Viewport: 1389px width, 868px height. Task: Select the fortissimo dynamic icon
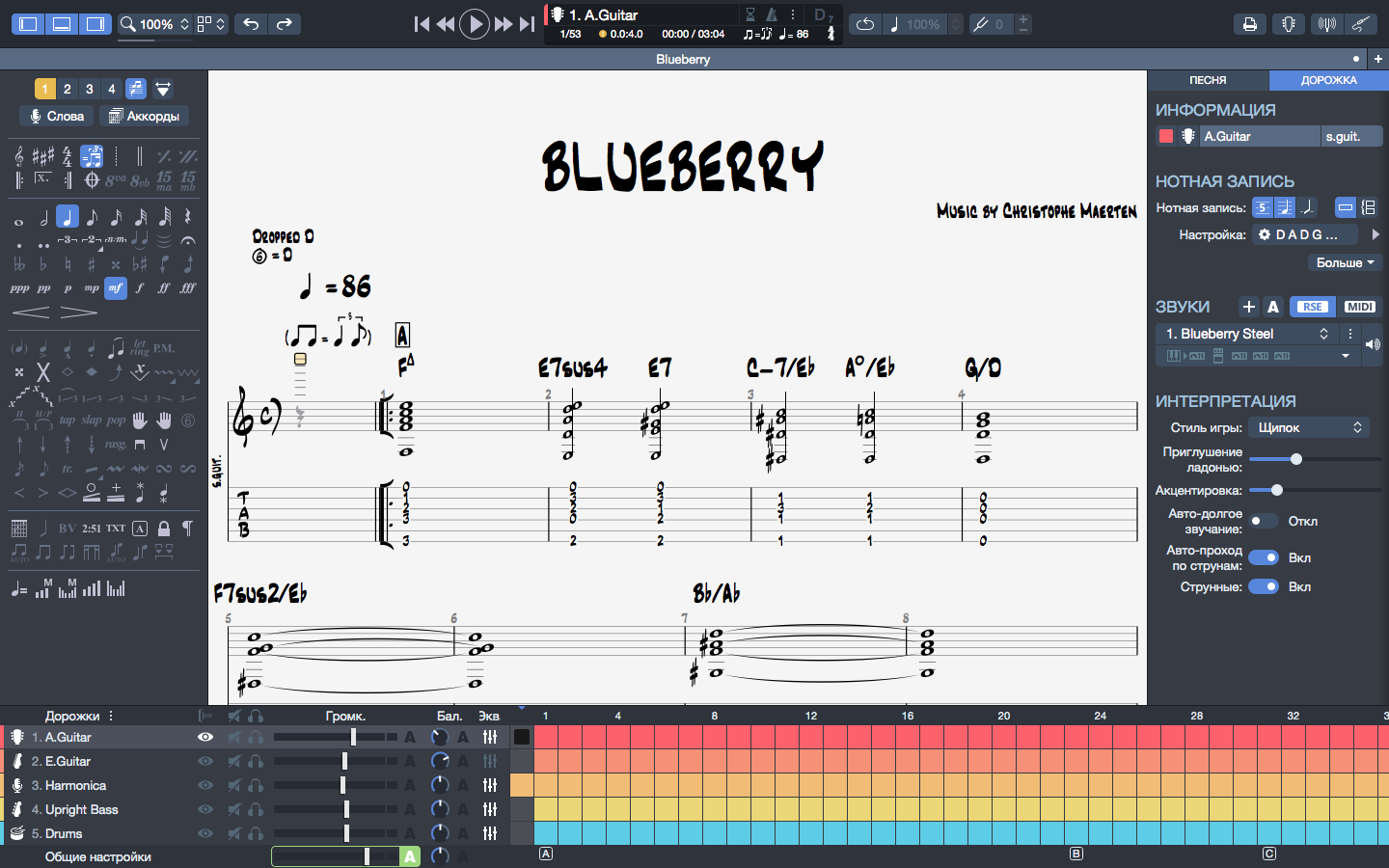pyautogui.click(x=164, y=288)
